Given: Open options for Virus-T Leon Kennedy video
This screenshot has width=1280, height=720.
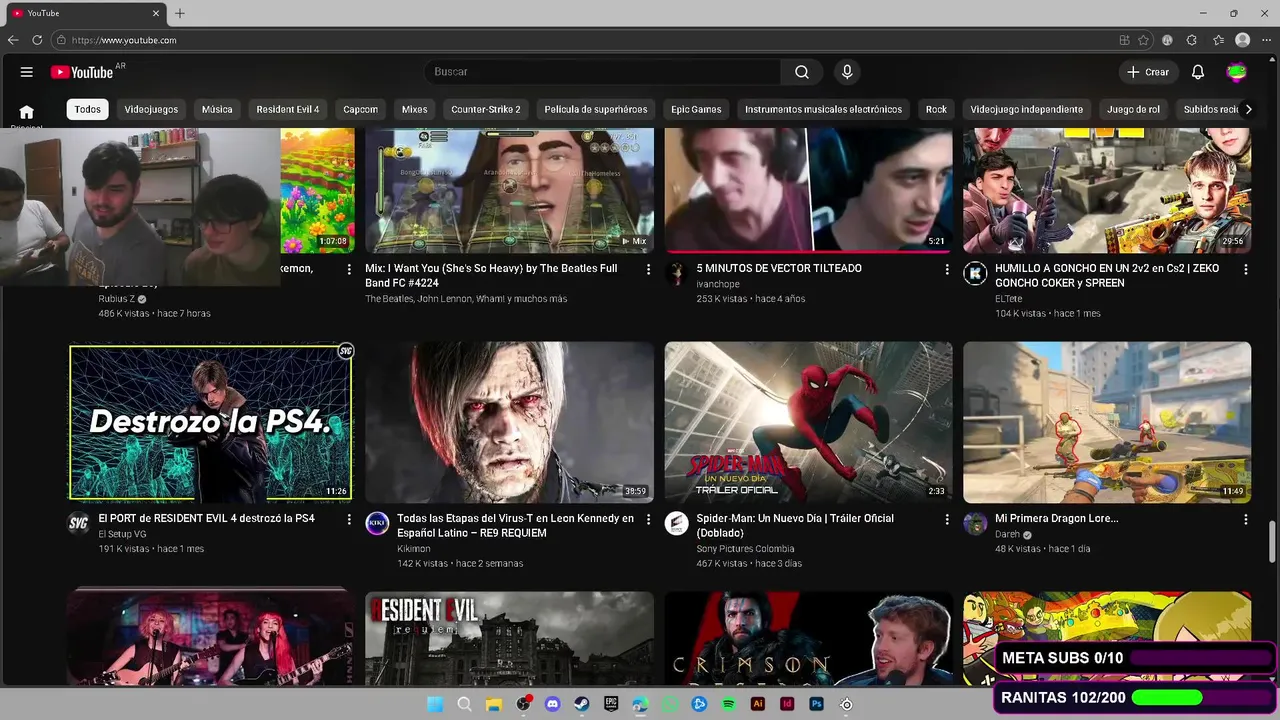Looking at the screenshot, I should (648, 519).
